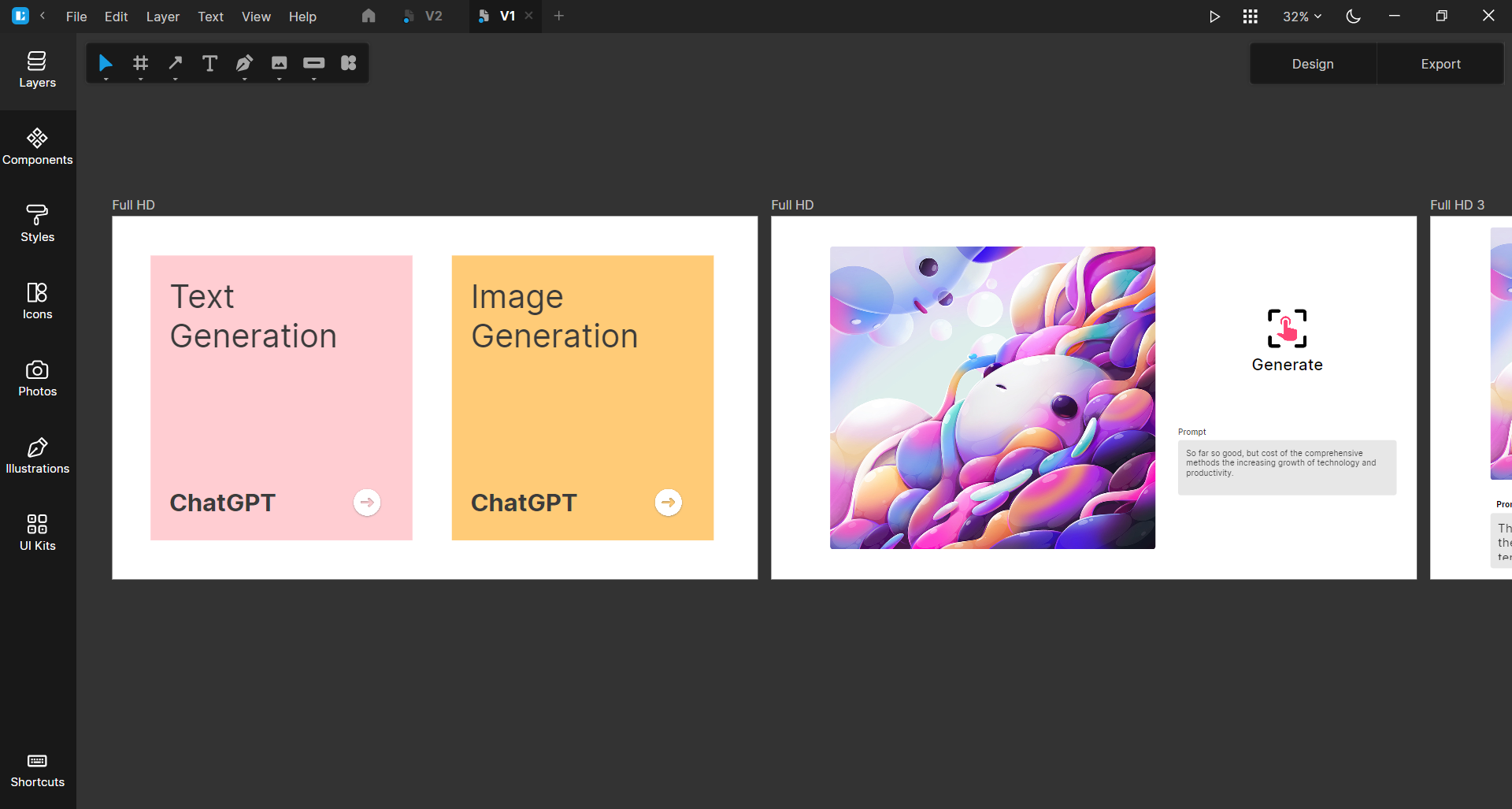Image resolution: width=1512 pixels, height=809 pixels.
Task: Click arrow button on Text Generation card
Action: coord(367,503)
